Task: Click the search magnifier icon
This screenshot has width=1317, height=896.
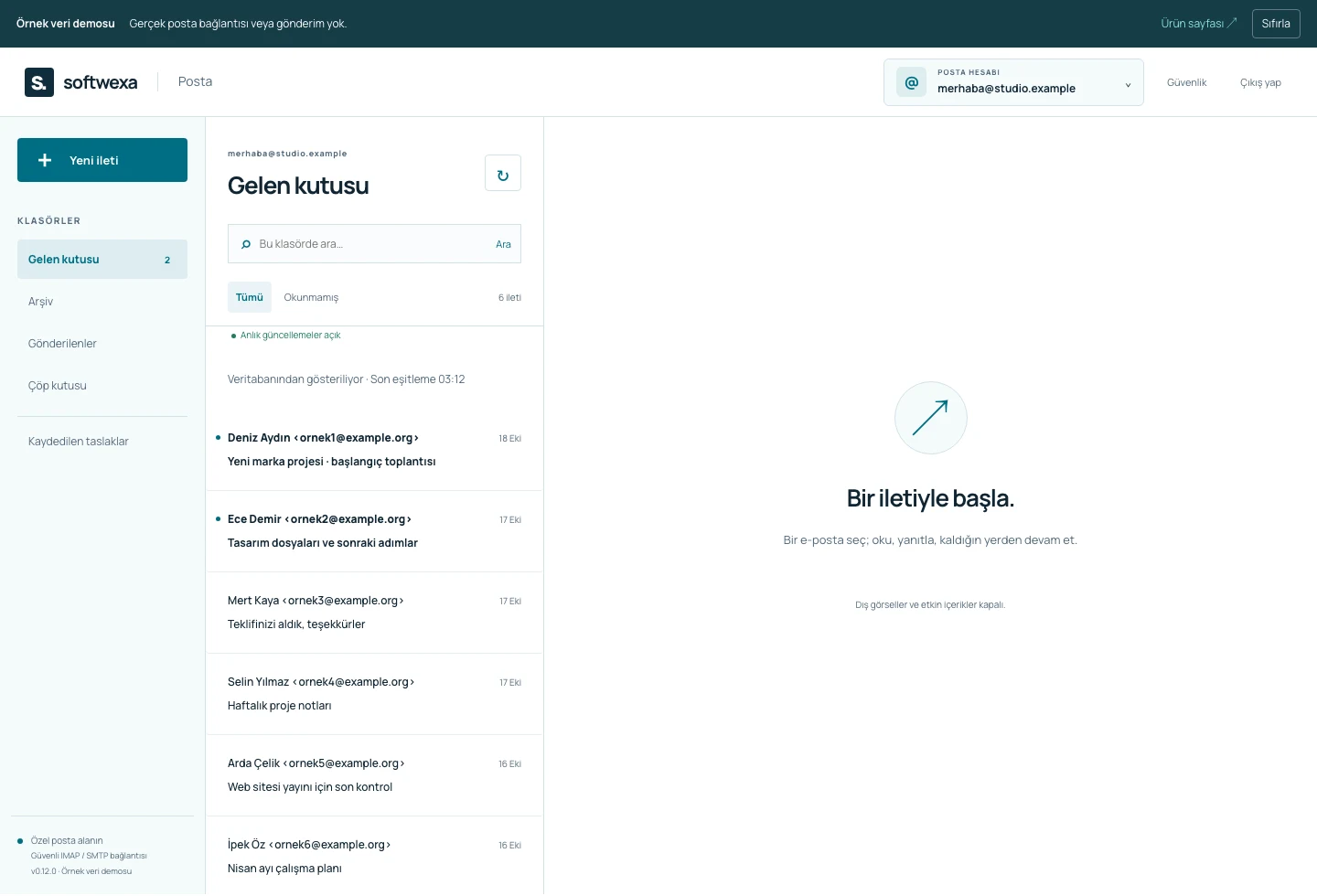Action: (x=246, y=244)
